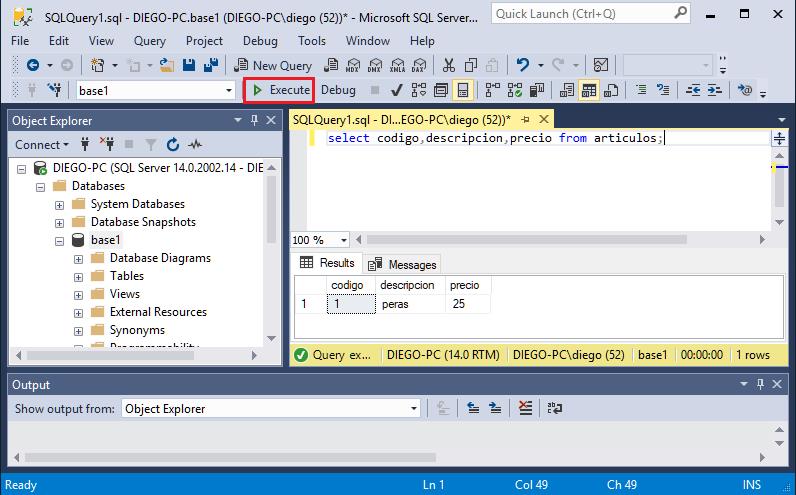
Task: Click the Clear All icon in Output panel
Action: pyautogui.click(x=525, y=408)
